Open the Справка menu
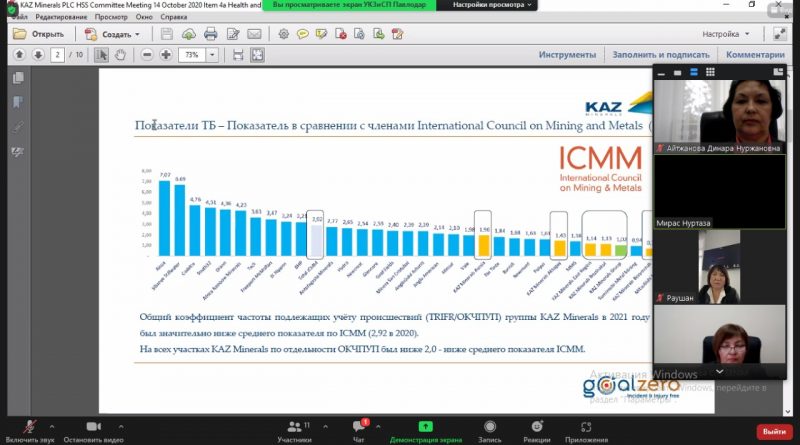 click(173, 17)
